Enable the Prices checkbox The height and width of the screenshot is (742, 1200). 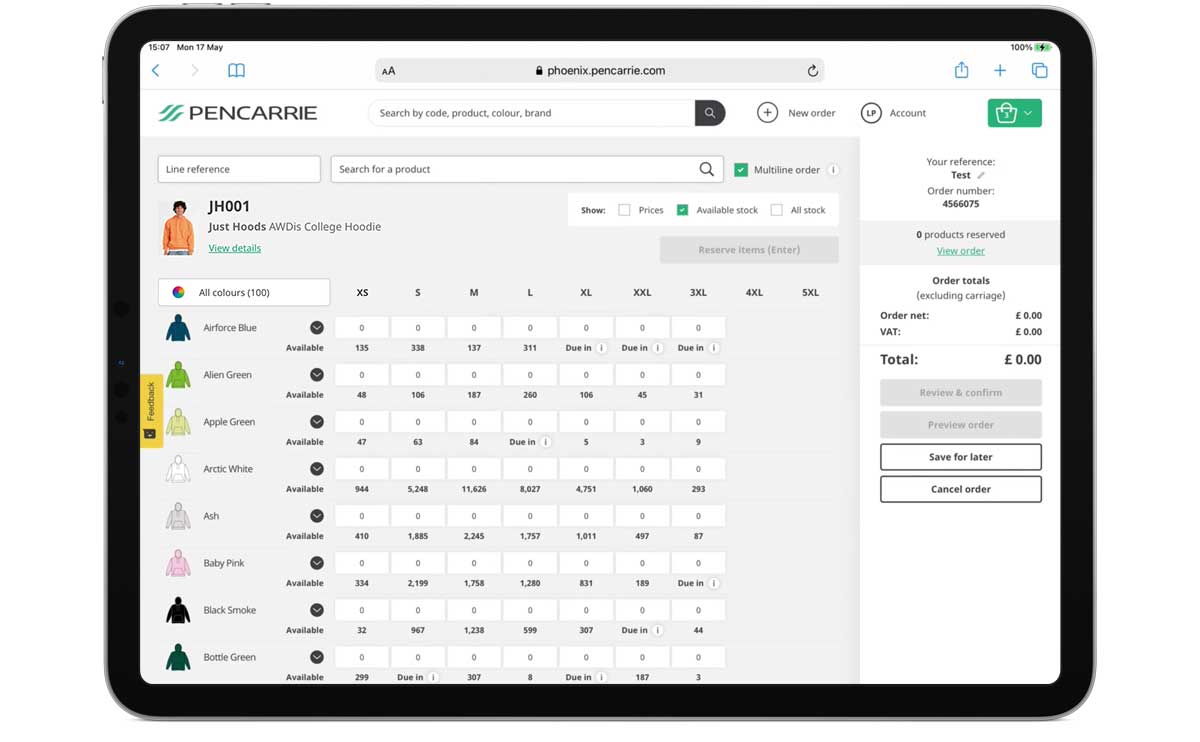(x=624, y=210)
